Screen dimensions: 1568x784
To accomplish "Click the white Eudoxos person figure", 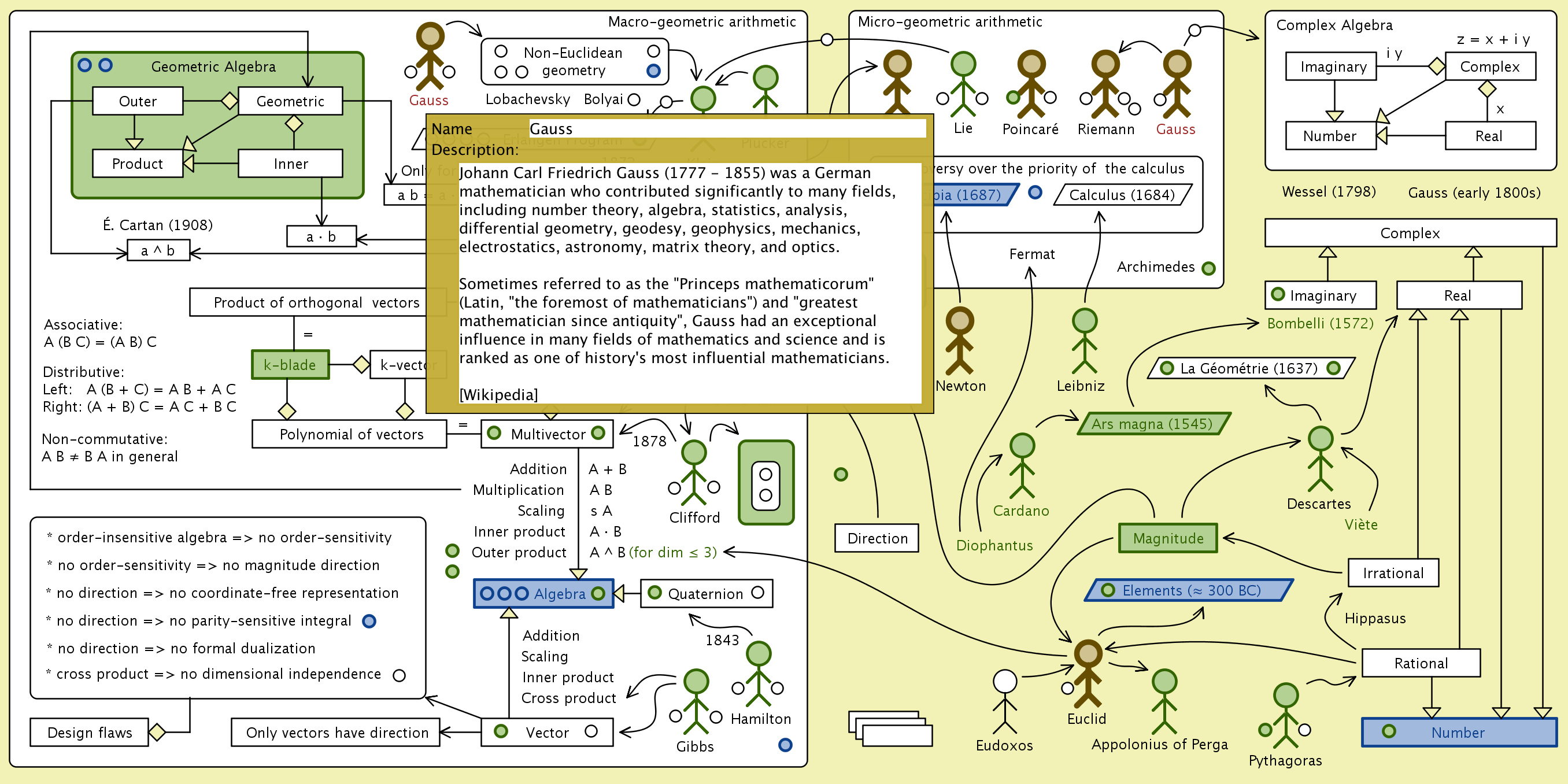I will pos(1004,701).
